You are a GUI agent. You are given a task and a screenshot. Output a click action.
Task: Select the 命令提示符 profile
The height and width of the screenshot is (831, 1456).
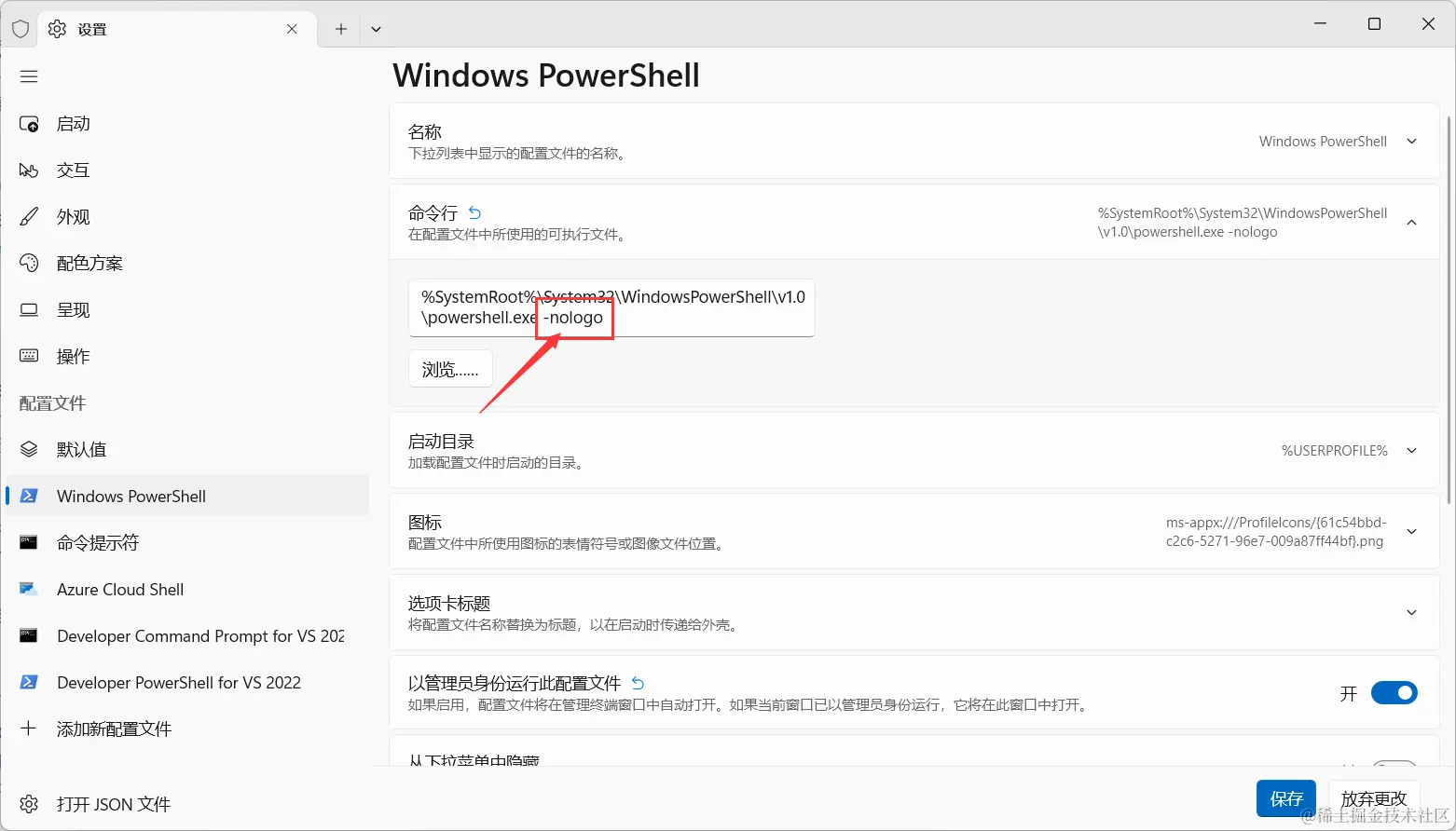pyautogui.click(x=186, y=543)
